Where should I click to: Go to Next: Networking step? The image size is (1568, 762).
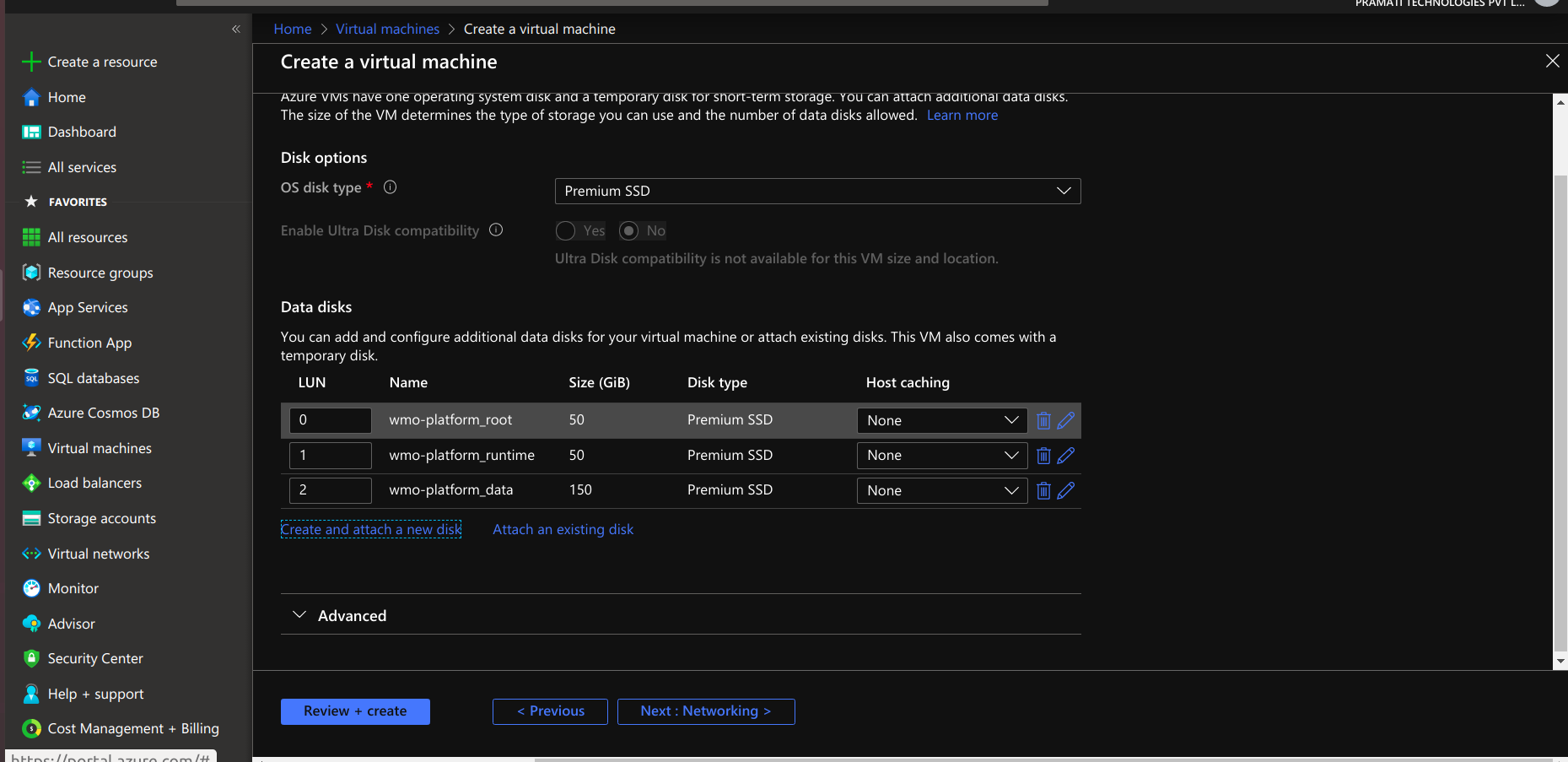705,711
